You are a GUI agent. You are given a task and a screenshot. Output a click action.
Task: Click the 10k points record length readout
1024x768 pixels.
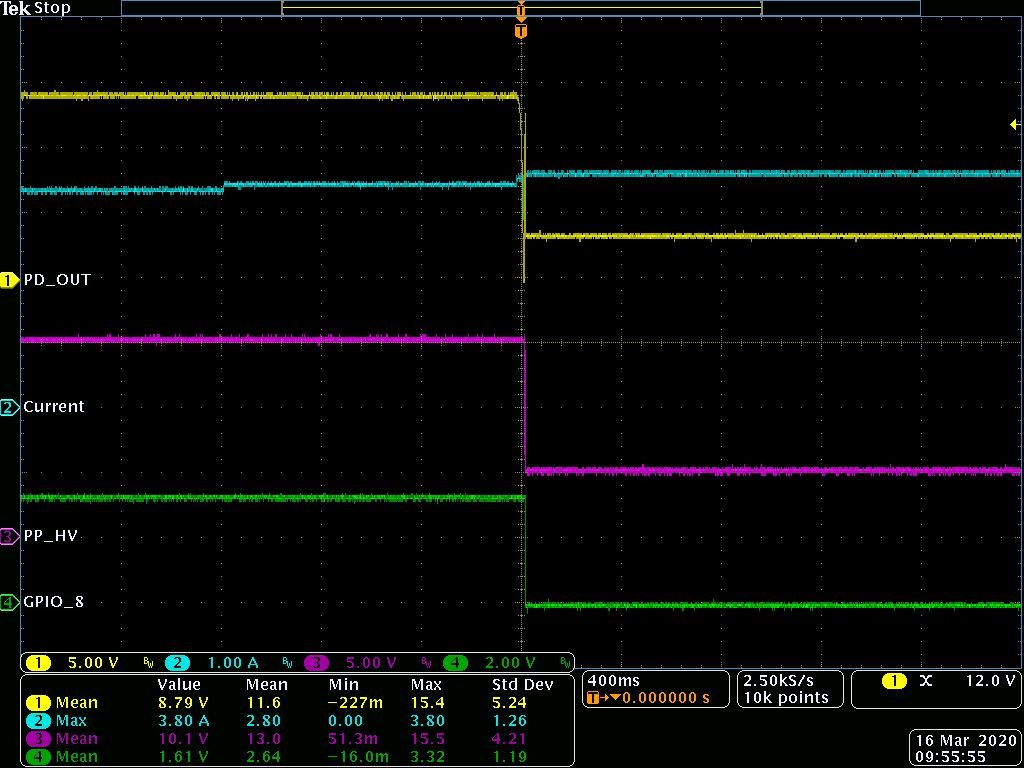tap(786, 697)
